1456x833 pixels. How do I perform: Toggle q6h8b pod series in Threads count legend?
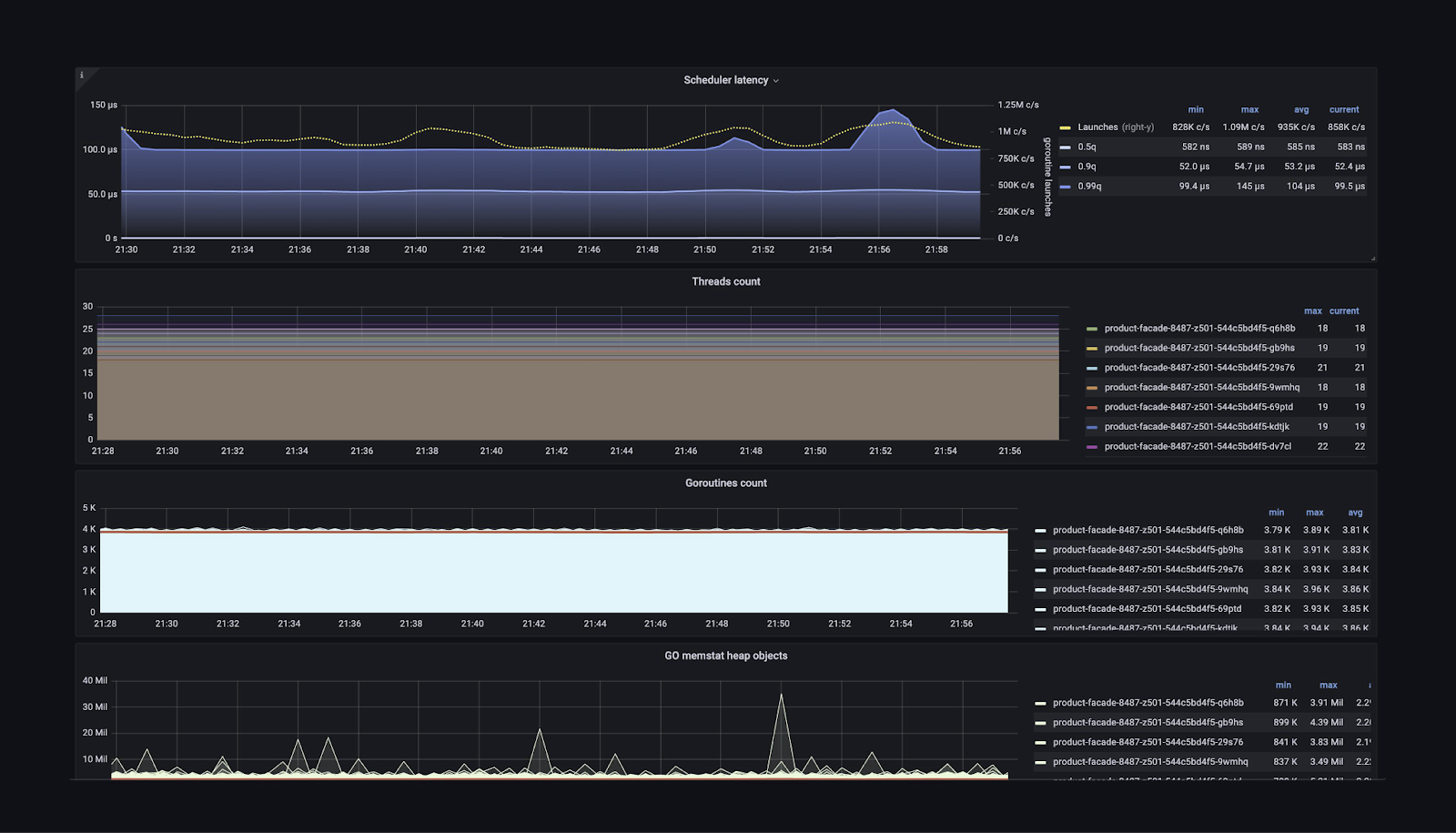click(x=1199, y=329)
